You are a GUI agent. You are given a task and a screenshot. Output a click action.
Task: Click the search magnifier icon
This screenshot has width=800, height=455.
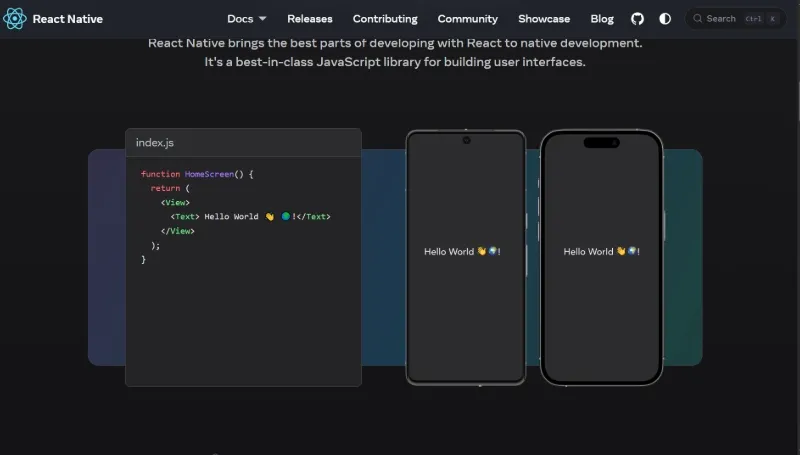pyautogui.click(x=697, y=18)
